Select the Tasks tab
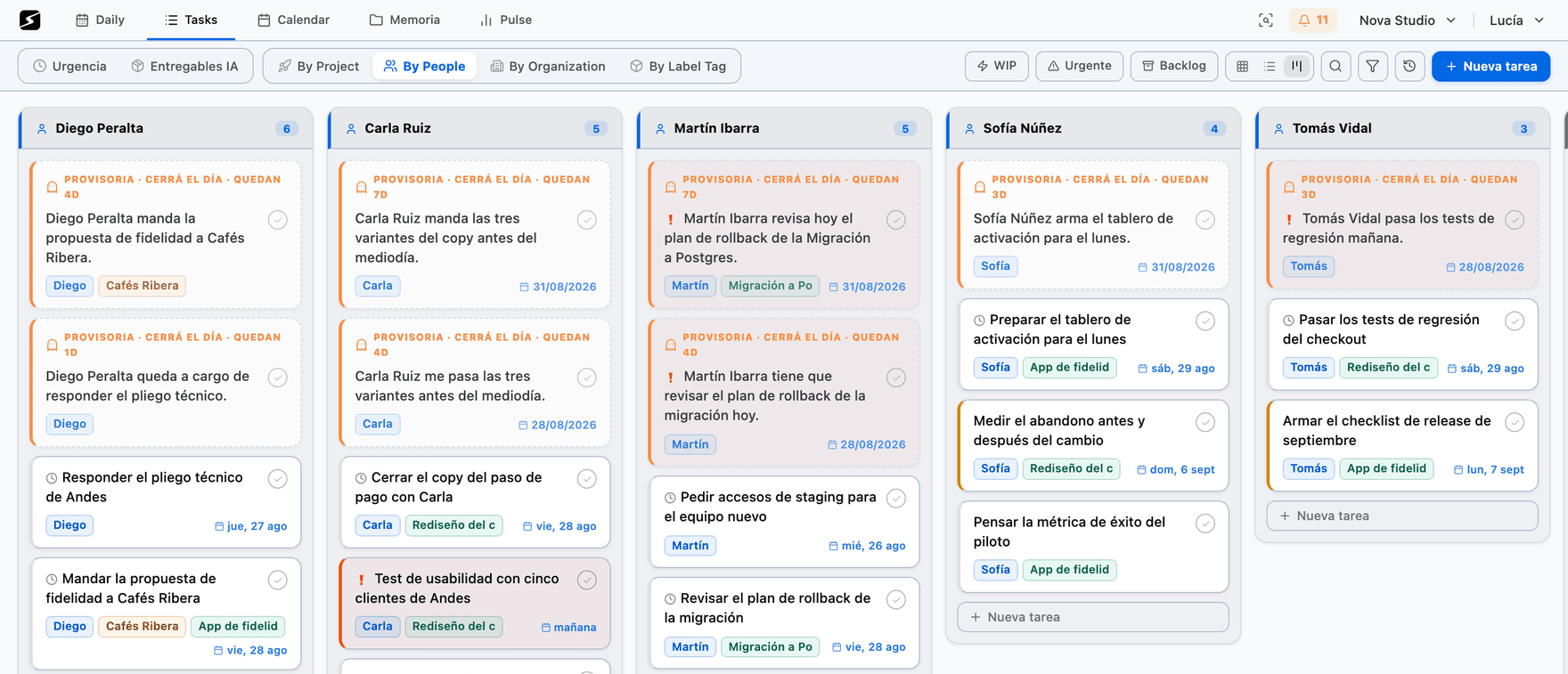1568x674 pixels. [191, 20]
